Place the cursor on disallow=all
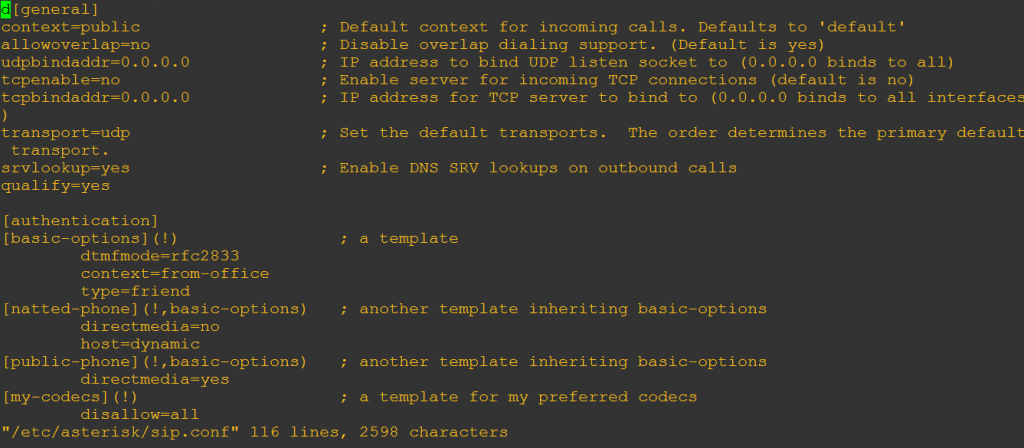1024x448 pixels. 140,415
